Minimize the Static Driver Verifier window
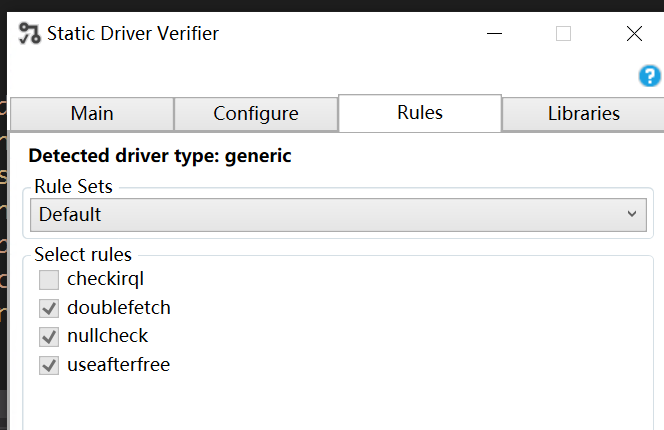 [x=494, y=33]
